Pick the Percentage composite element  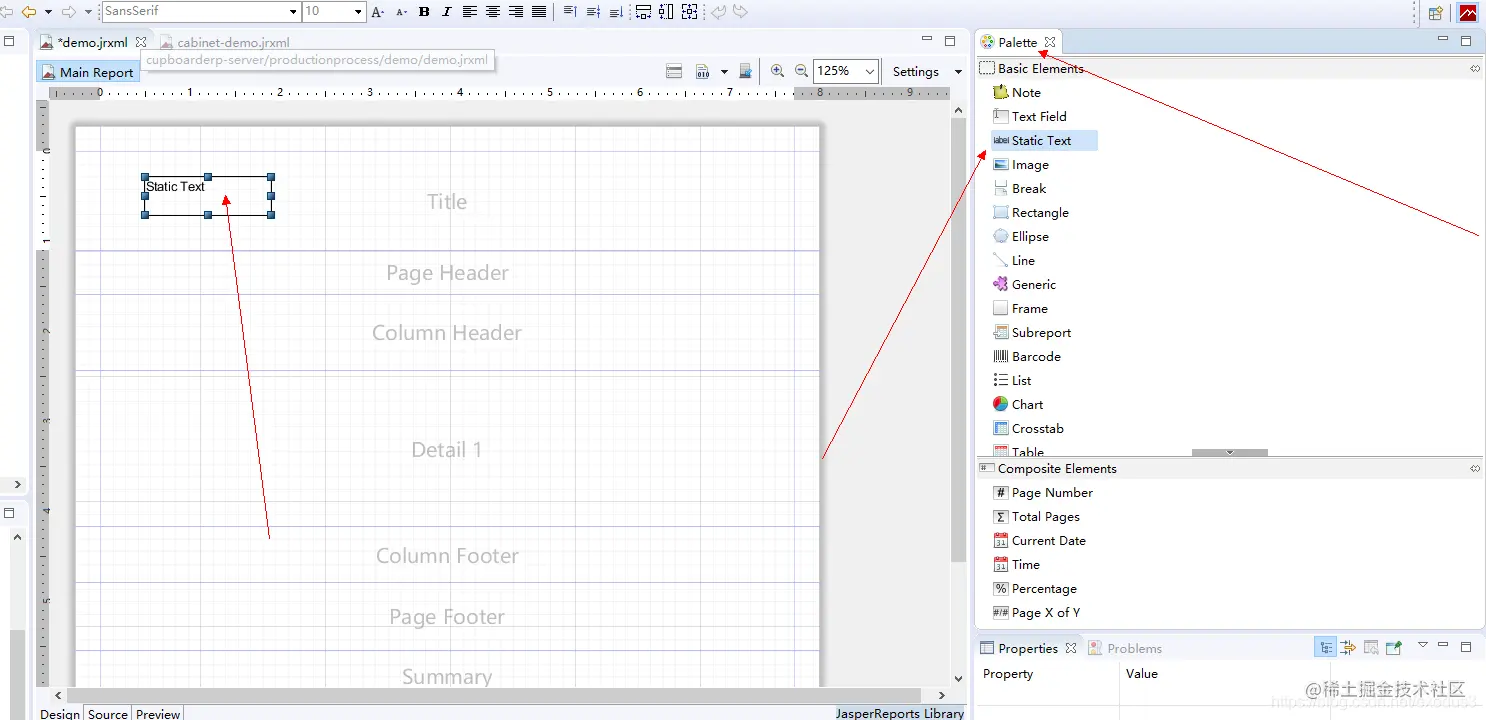click(1035, 589)
